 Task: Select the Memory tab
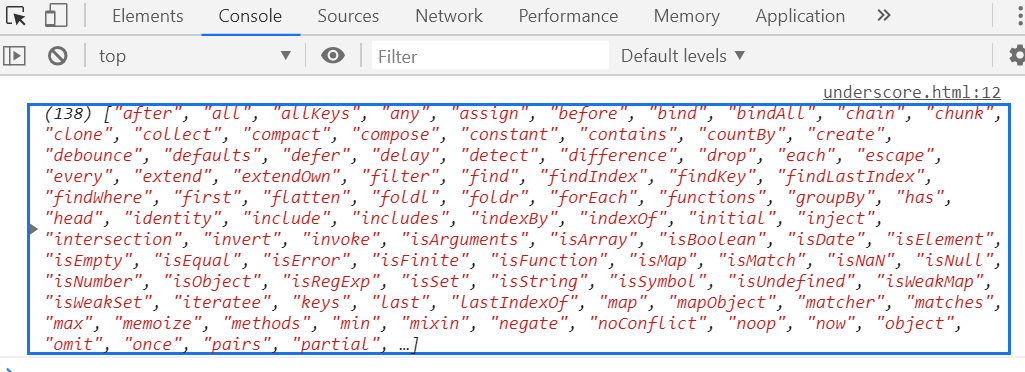click(686, 16)
